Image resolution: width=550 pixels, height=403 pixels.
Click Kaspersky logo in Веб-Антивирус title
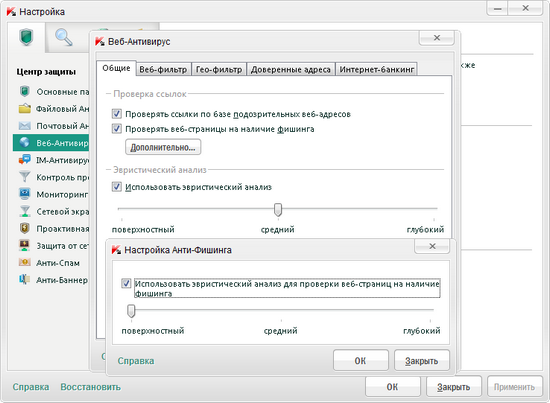[100, 41]
